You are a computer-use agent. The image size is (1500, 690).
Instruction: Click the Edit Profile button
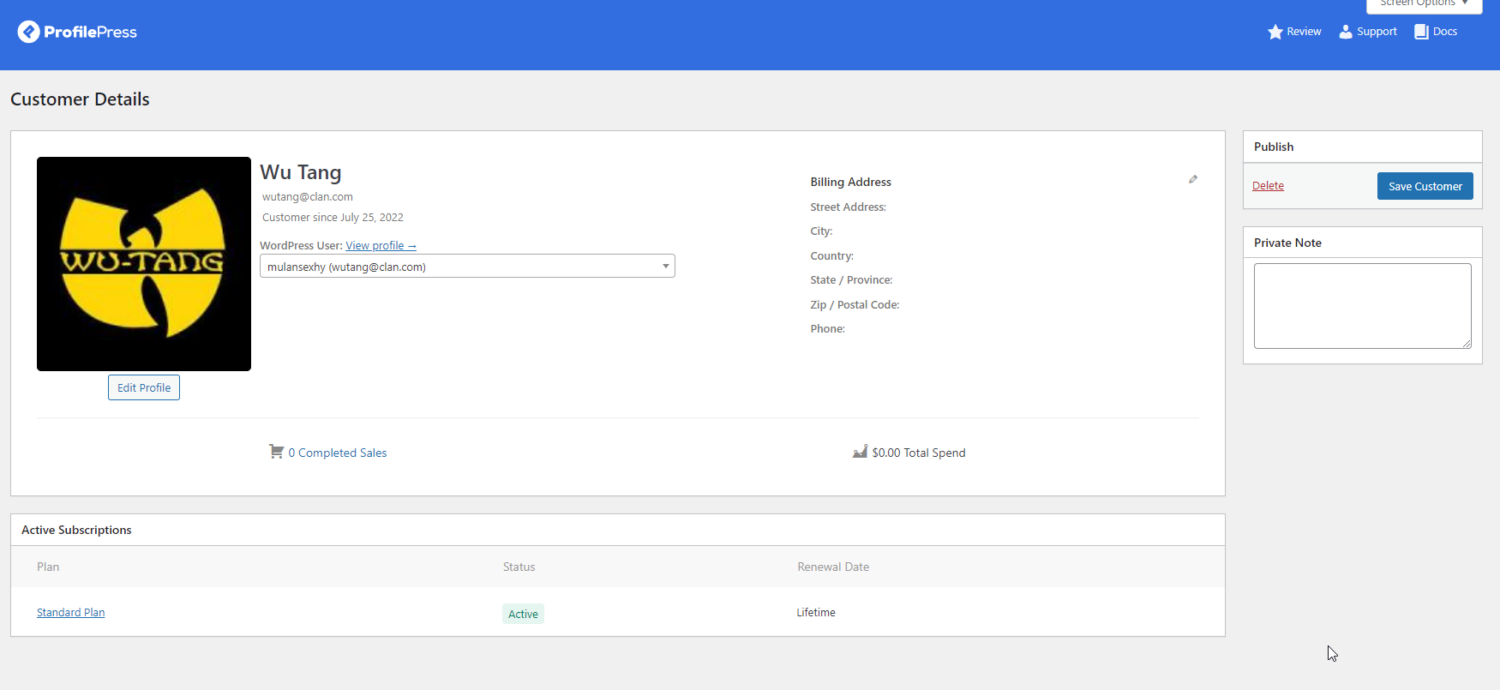(144, 388)
